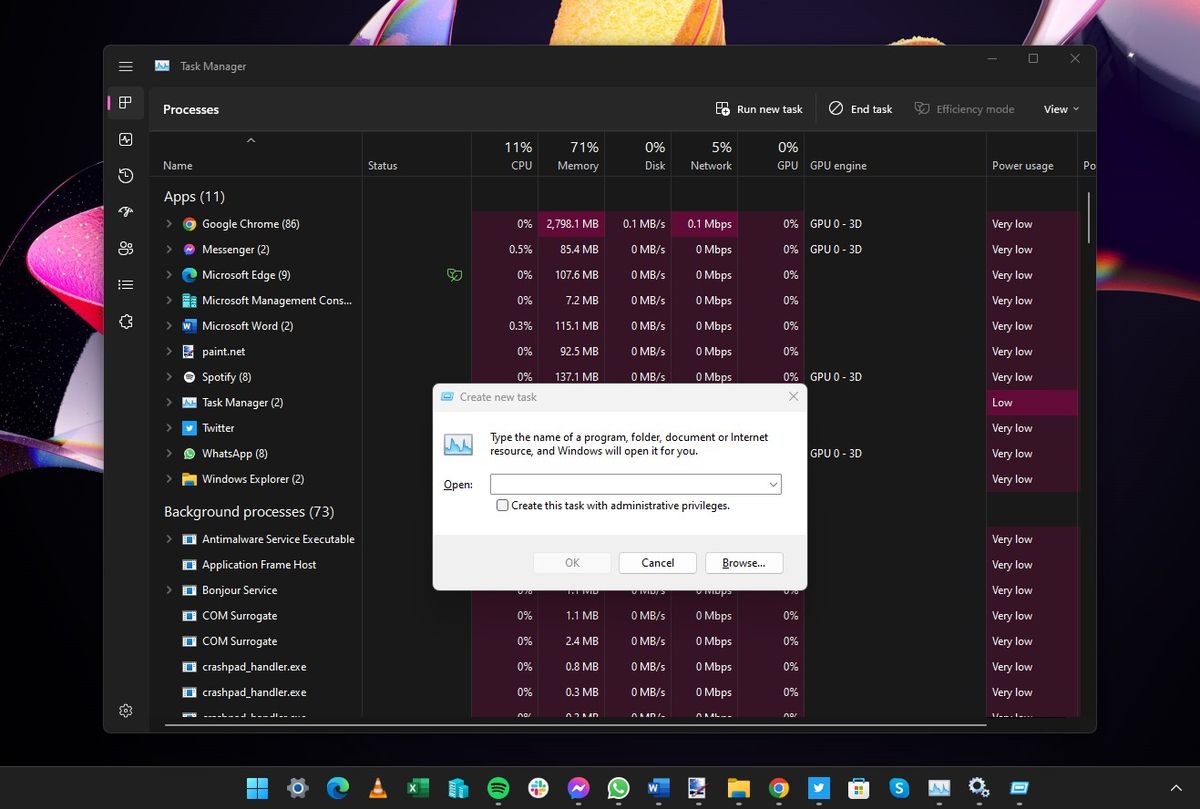Image resolution: width=1200 pixels, height=809 pixels.
Task: Open the App history page in sidebar
Action: (x=125, y=175)
